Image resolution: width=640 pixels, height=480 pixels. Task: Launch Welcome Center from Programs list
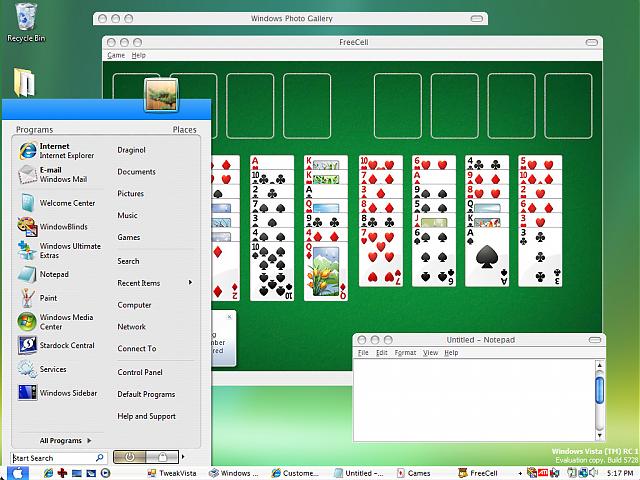click(57, 203)
